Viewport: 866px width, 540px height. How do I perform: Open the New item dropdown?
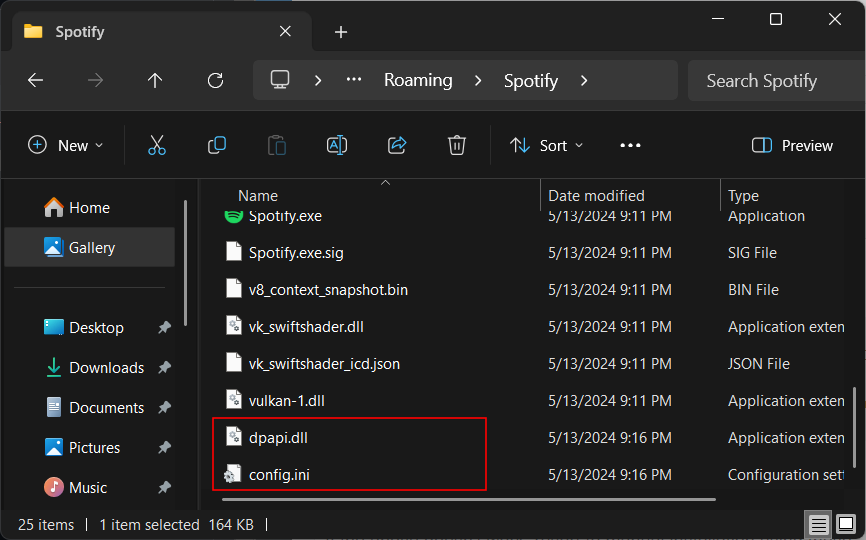point(66,145)
